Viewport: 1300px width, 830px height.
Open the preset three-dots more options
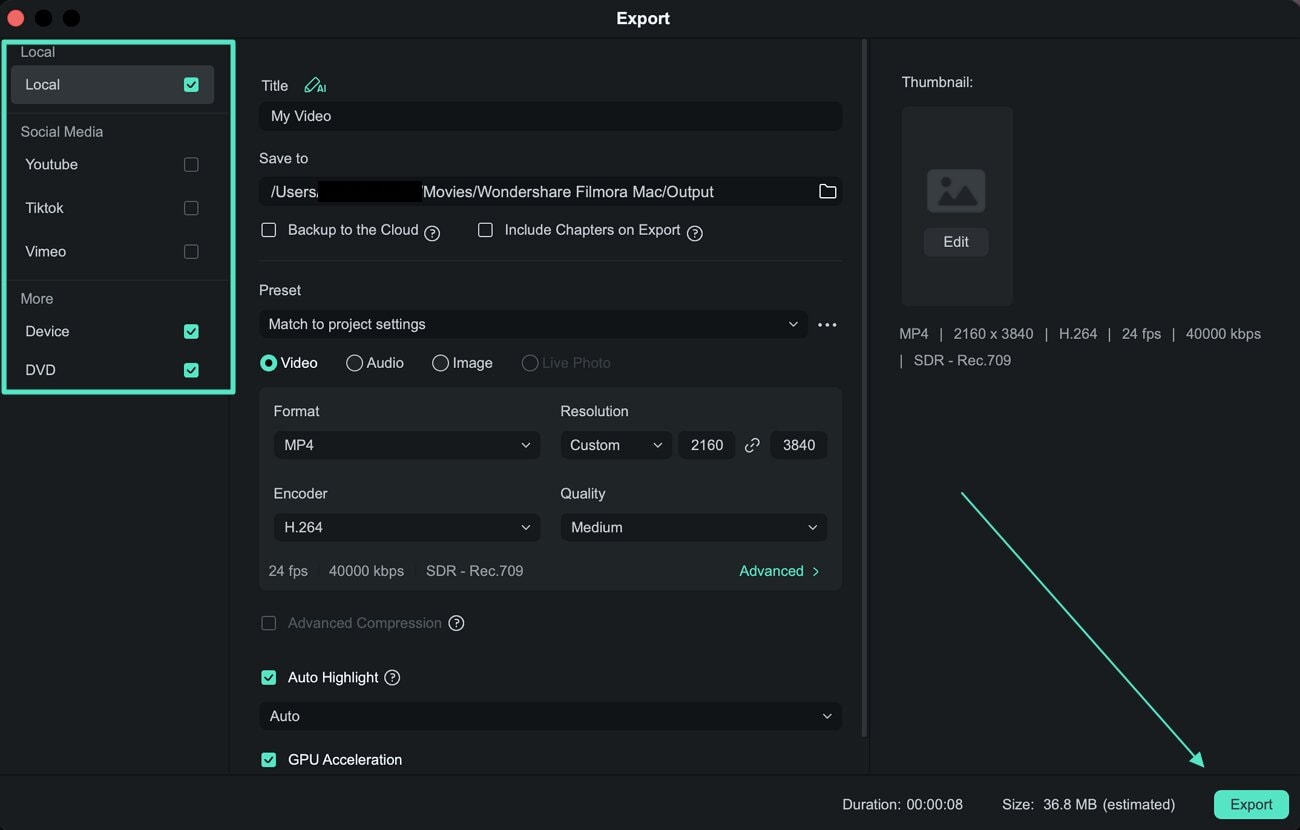click(827, 325)
